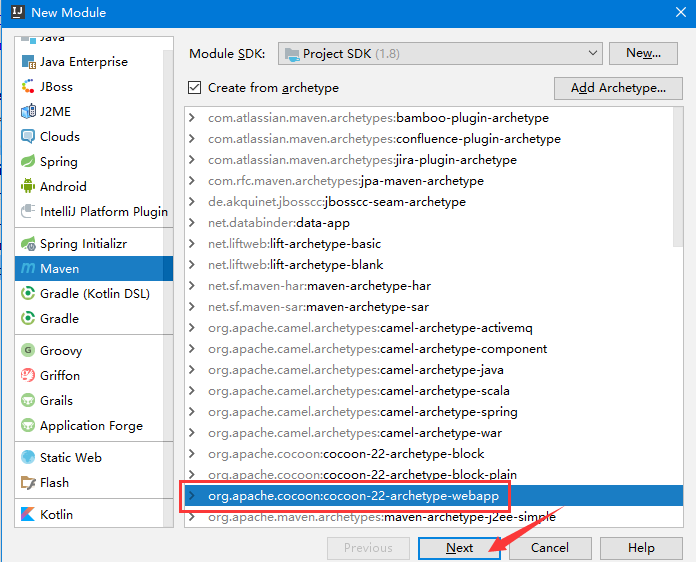
Task: Expand jira-plugin-archetype entry
Action: tap(192, 159)
